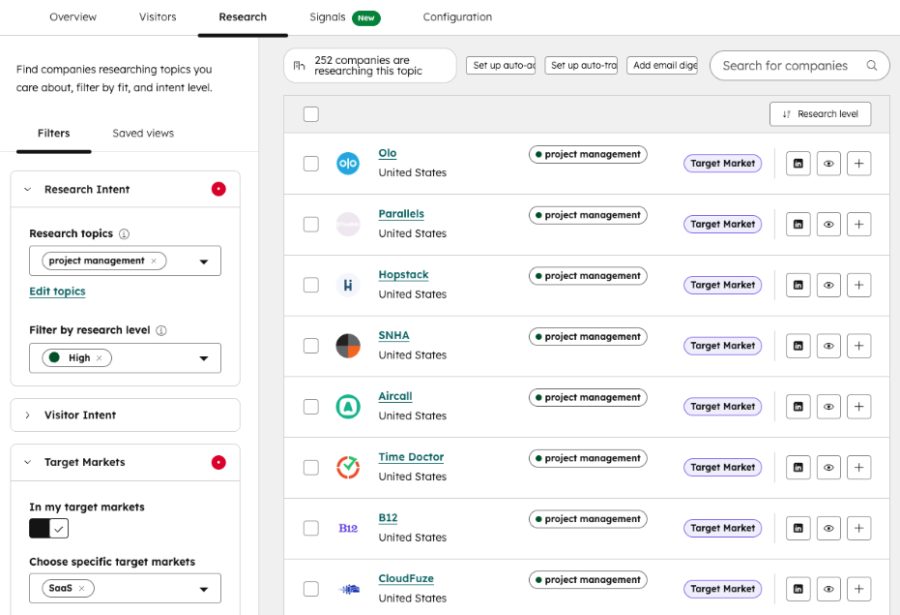Select the Saved views tab
The image size is (900, 615).
(x=143, y=133)
